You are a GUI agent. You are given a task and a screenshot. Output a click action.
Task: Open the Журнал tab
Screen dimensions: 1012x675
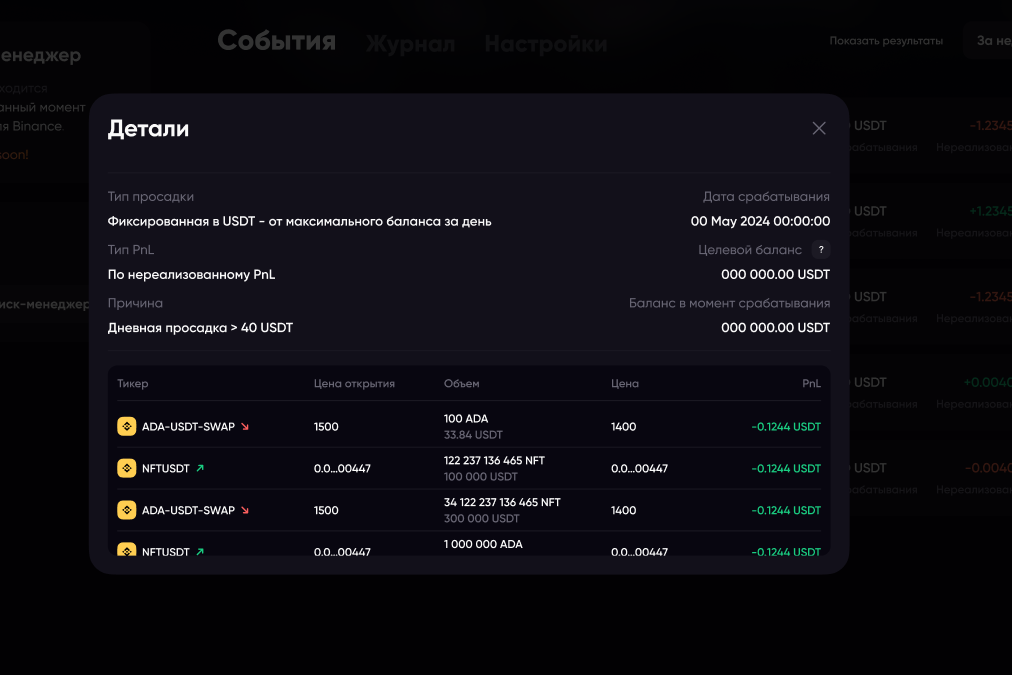410,45
